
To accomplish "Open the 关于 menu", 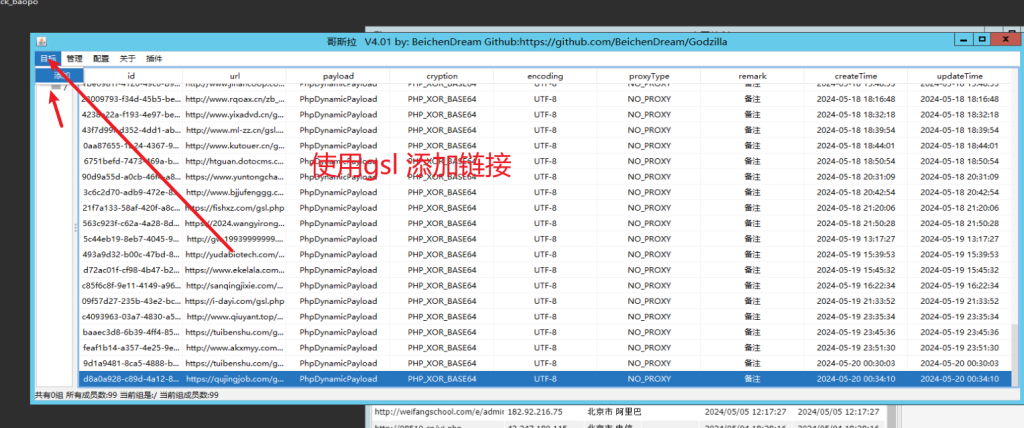I will pyautogui.click(x=128, y=59).
